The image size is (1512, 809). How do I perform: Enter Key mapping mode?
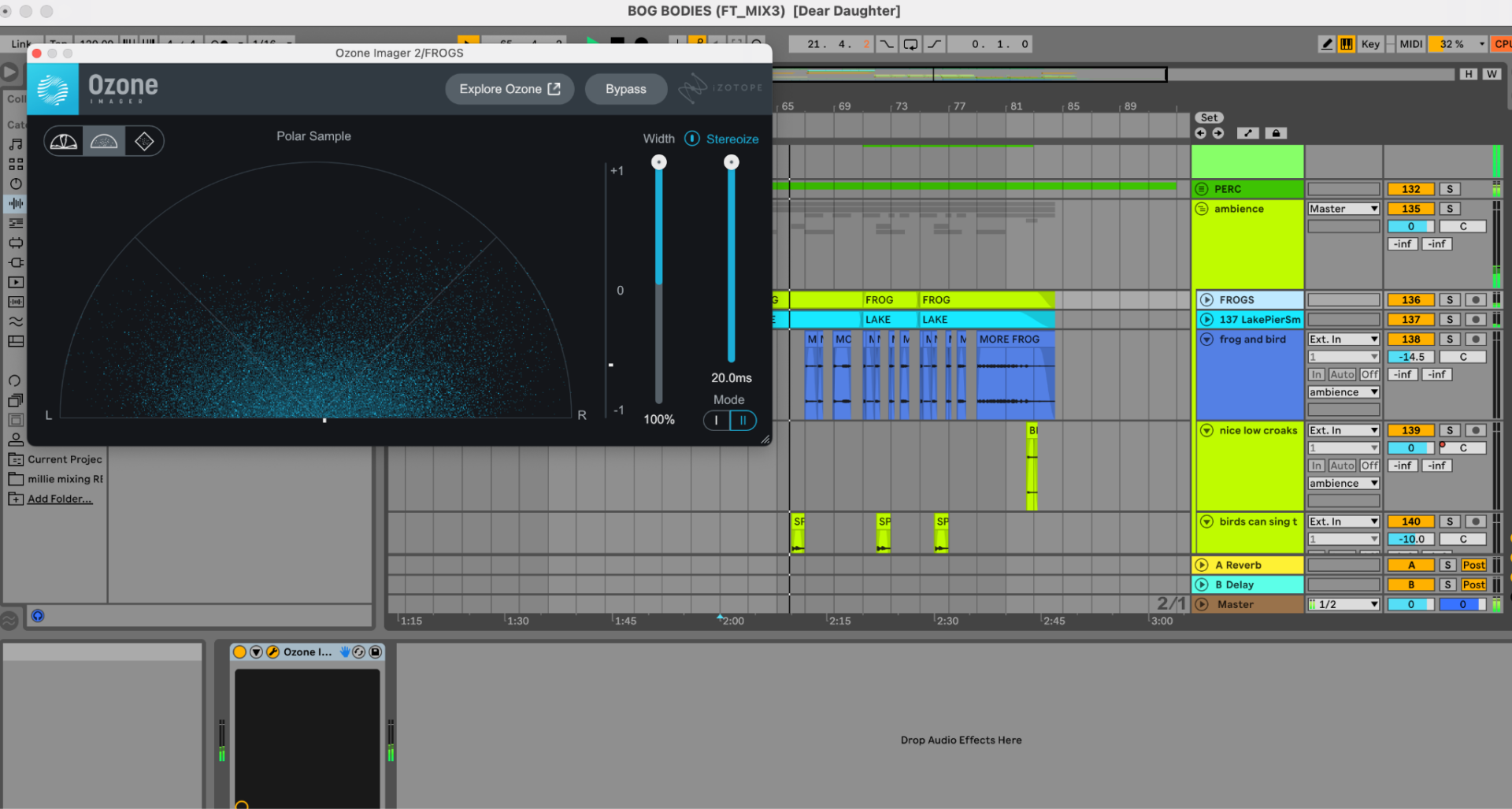pos(1370,44)
